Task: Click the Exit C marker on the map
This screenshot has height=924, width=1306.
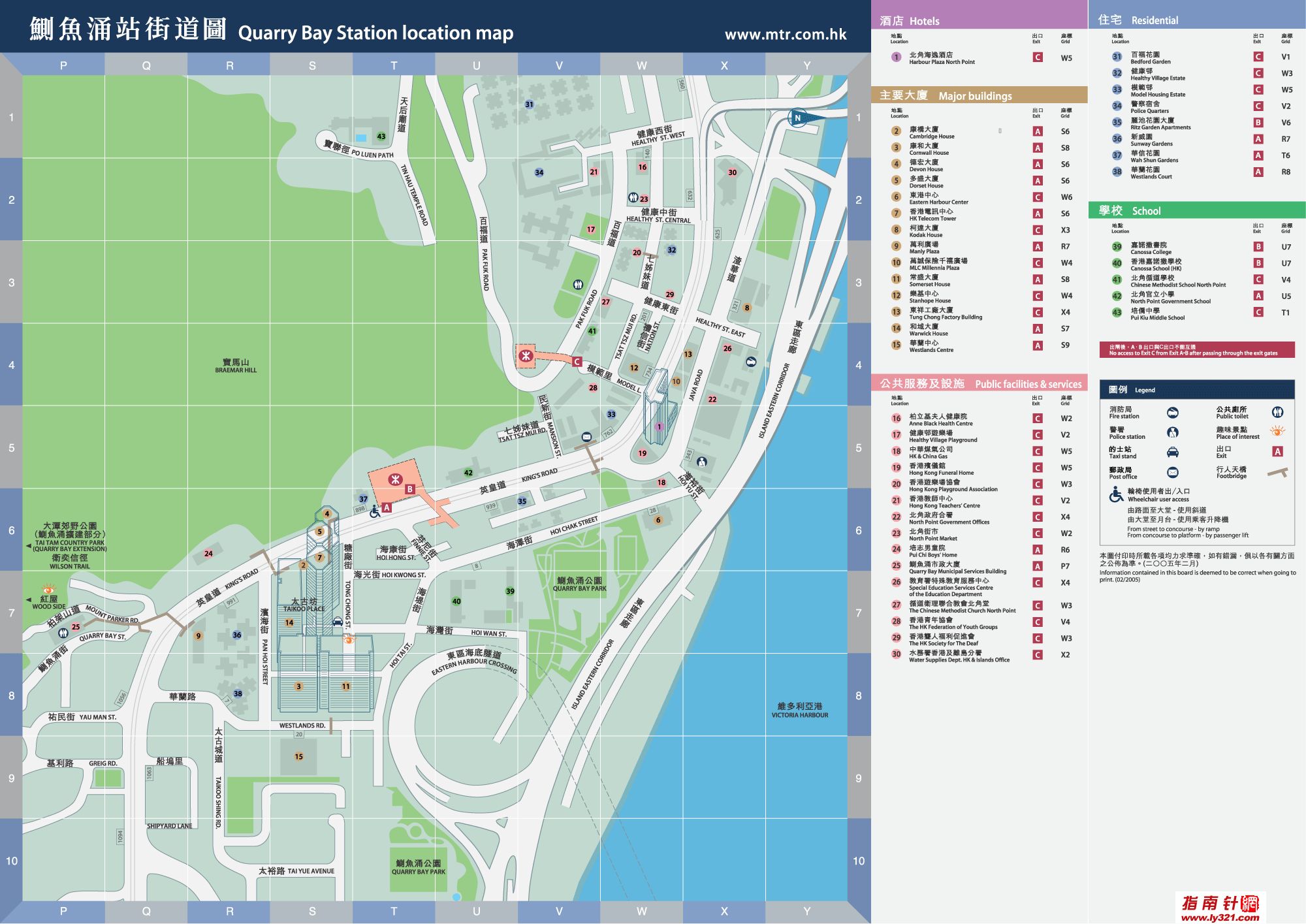Action: tap(577, 361)
